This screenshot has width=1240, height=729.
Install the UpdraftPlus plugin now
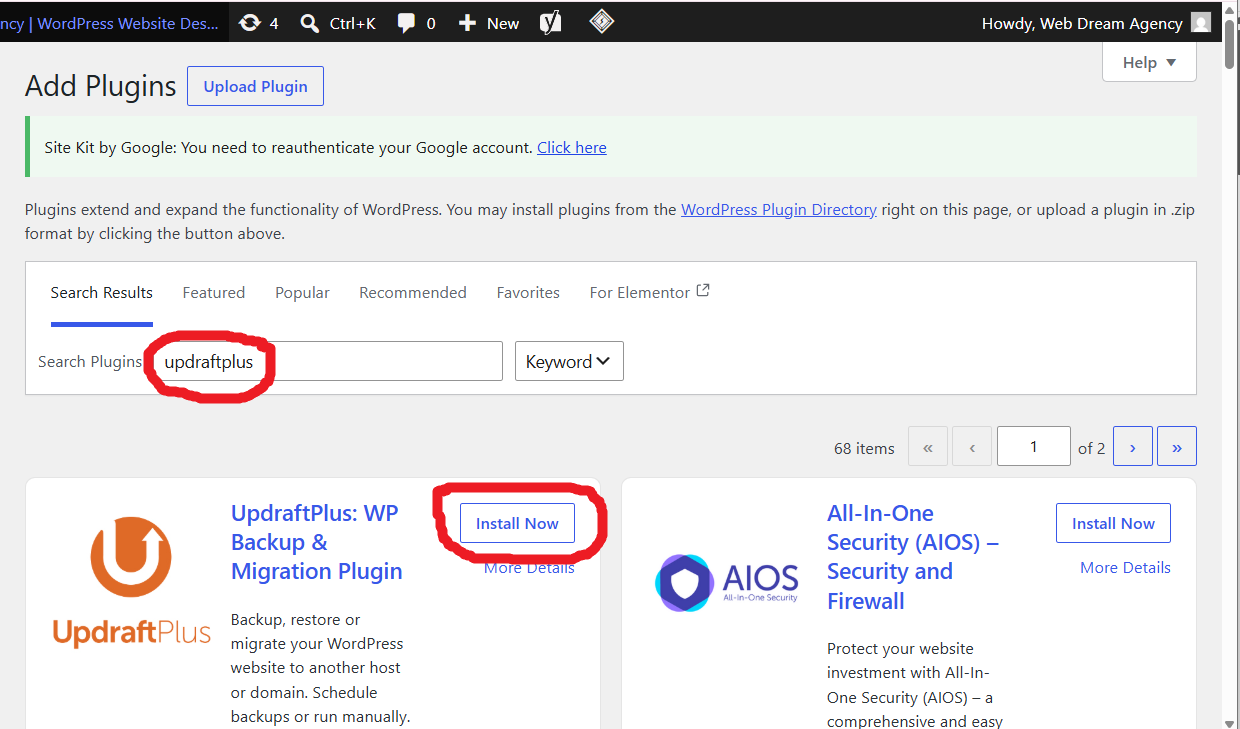coord(517,523)
